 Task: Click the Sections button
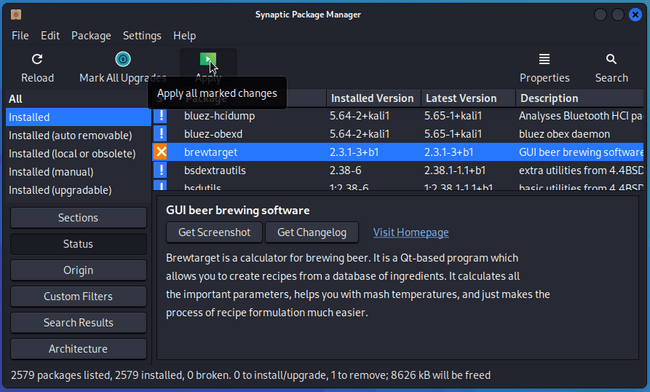tap(78, 218)
